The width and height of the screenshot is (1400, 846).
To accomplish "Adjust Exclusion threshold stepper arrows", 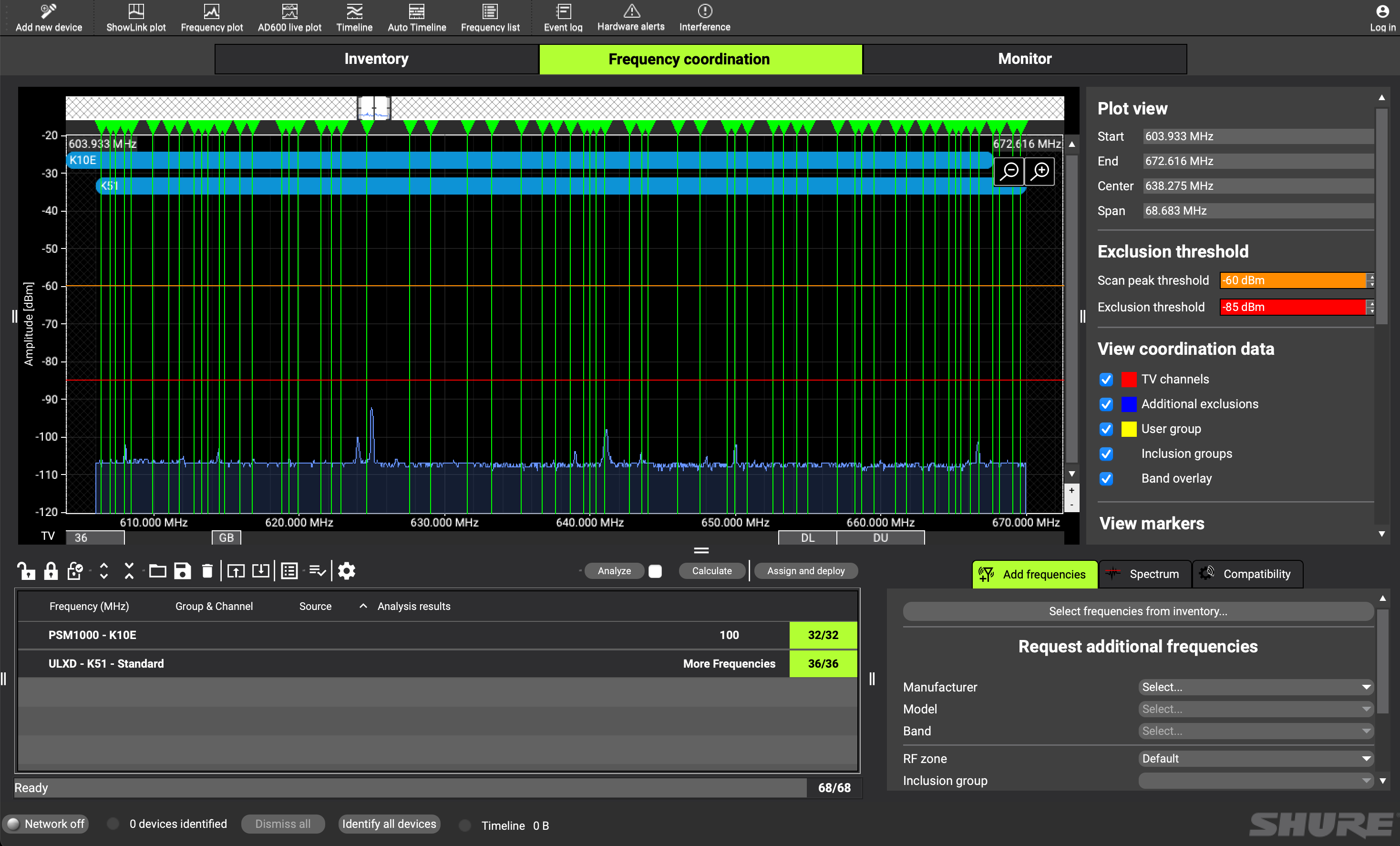I will 1370,307.
